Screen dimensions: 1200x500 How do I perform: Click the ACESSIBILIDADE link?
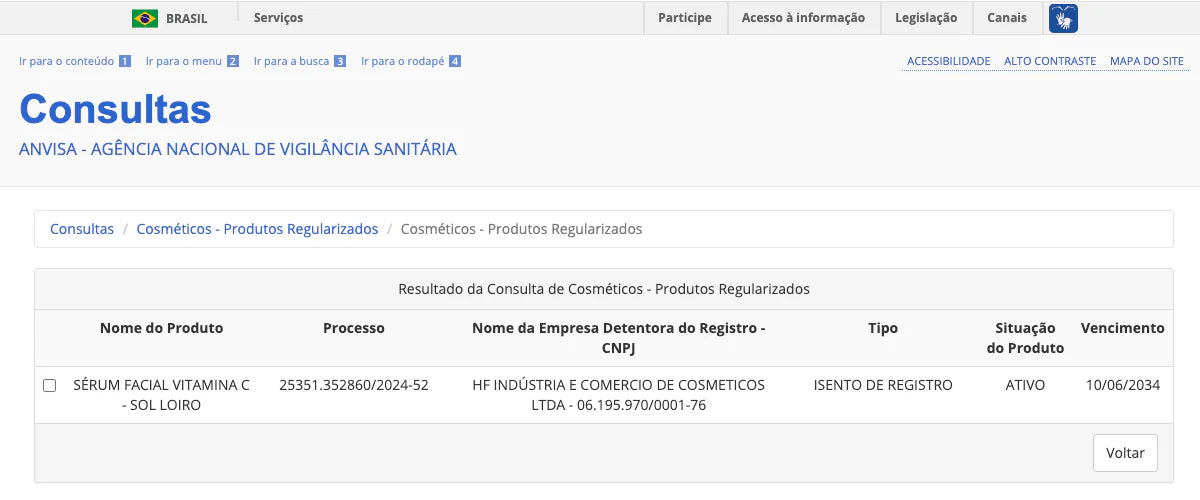pyautogui.click(x=948, y=62)
